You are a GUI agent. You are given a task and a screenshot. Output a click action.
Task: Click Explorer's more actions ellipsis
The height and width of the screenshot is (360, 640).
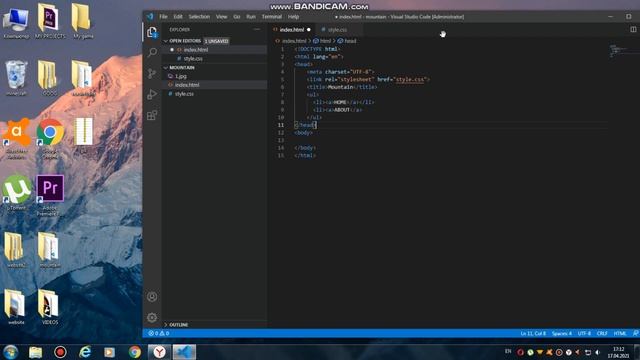pyautogui.click(x=257, y=29)
